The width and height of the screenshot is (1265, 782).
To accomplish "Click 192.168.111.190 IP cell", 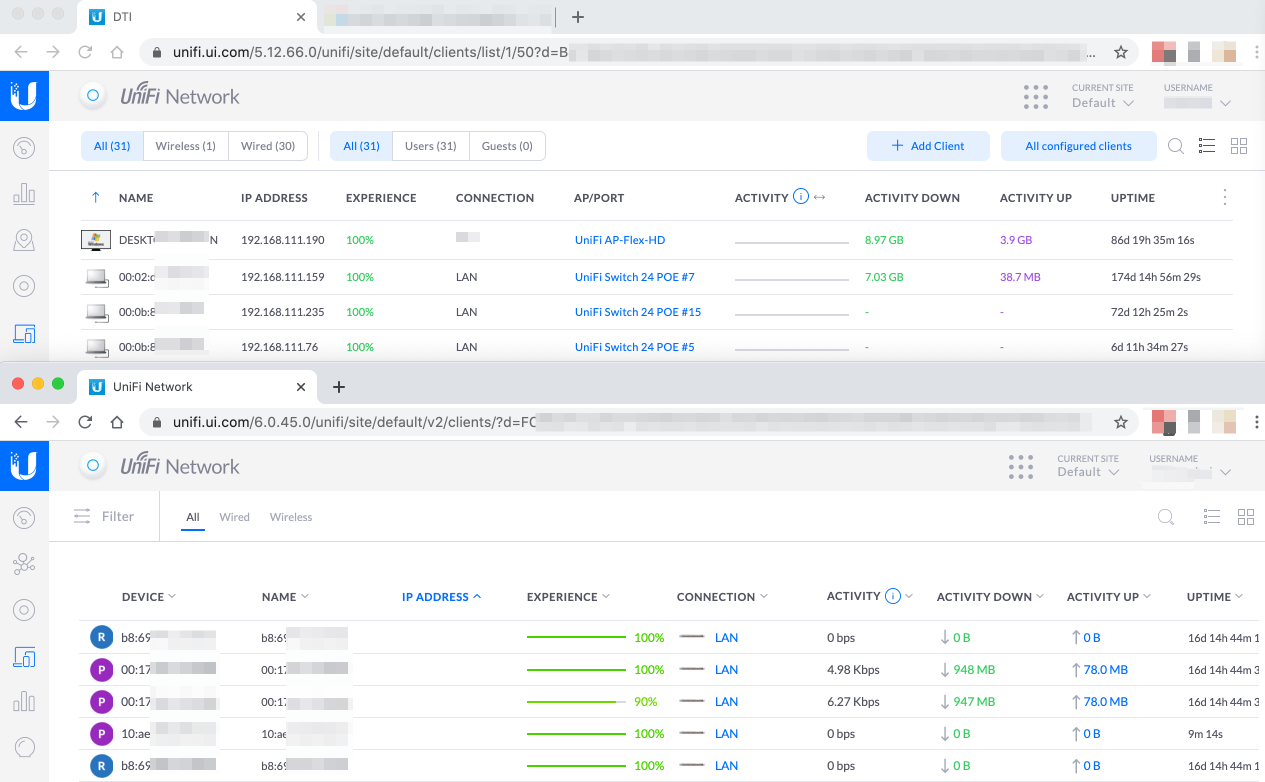I will [x=283, y=240].
